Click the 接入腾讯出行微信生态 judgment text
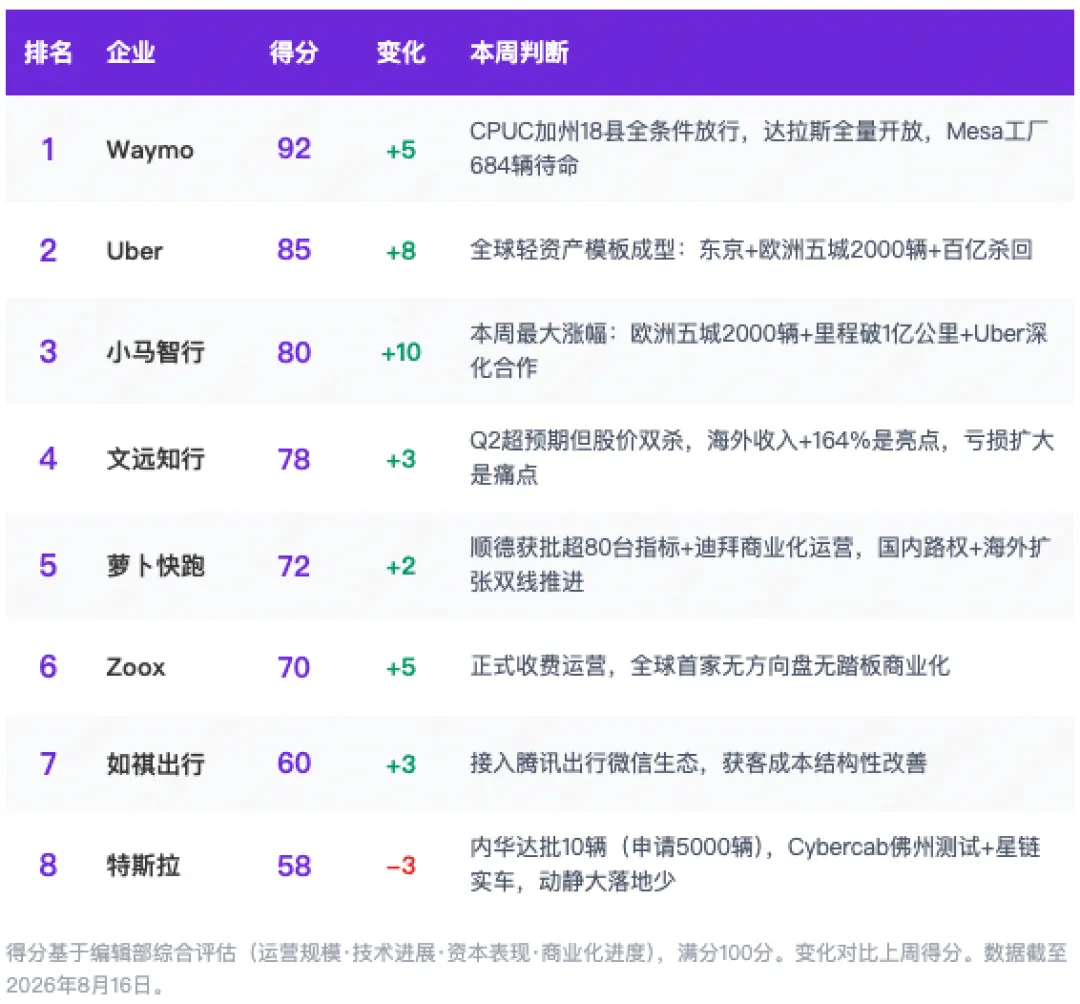The height and width of the screenshot is (1004, 1080). tap(698, 763)
